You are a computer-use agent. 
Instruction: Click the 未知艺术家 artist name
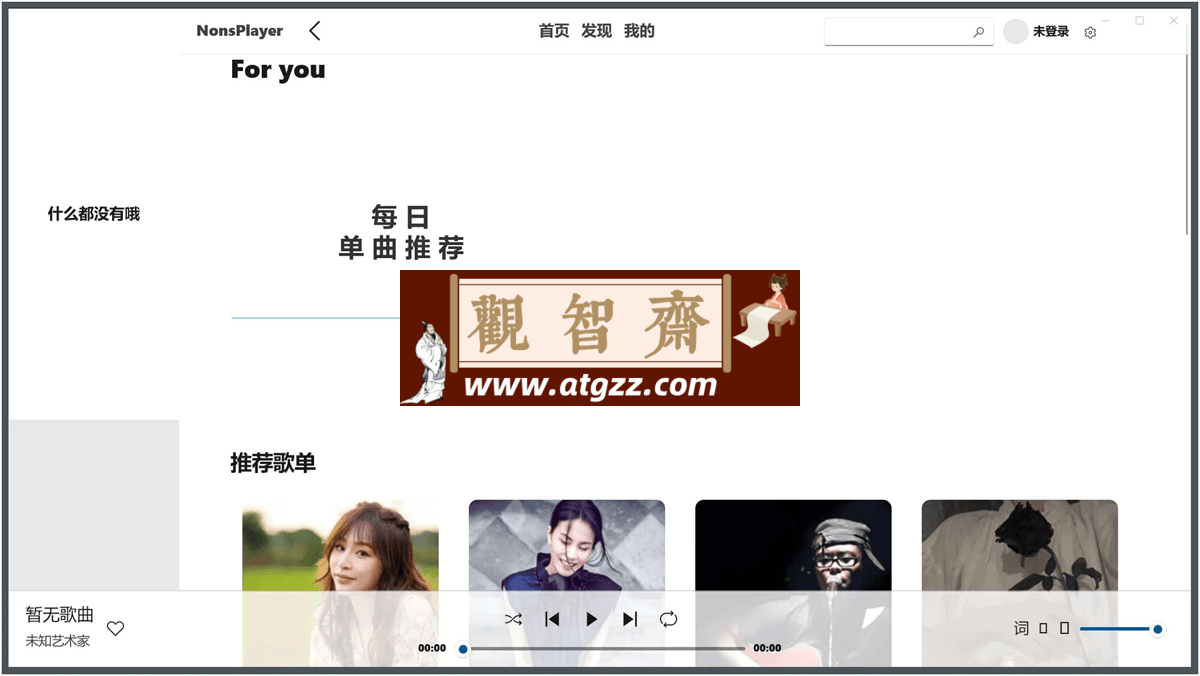coord(58,641)
